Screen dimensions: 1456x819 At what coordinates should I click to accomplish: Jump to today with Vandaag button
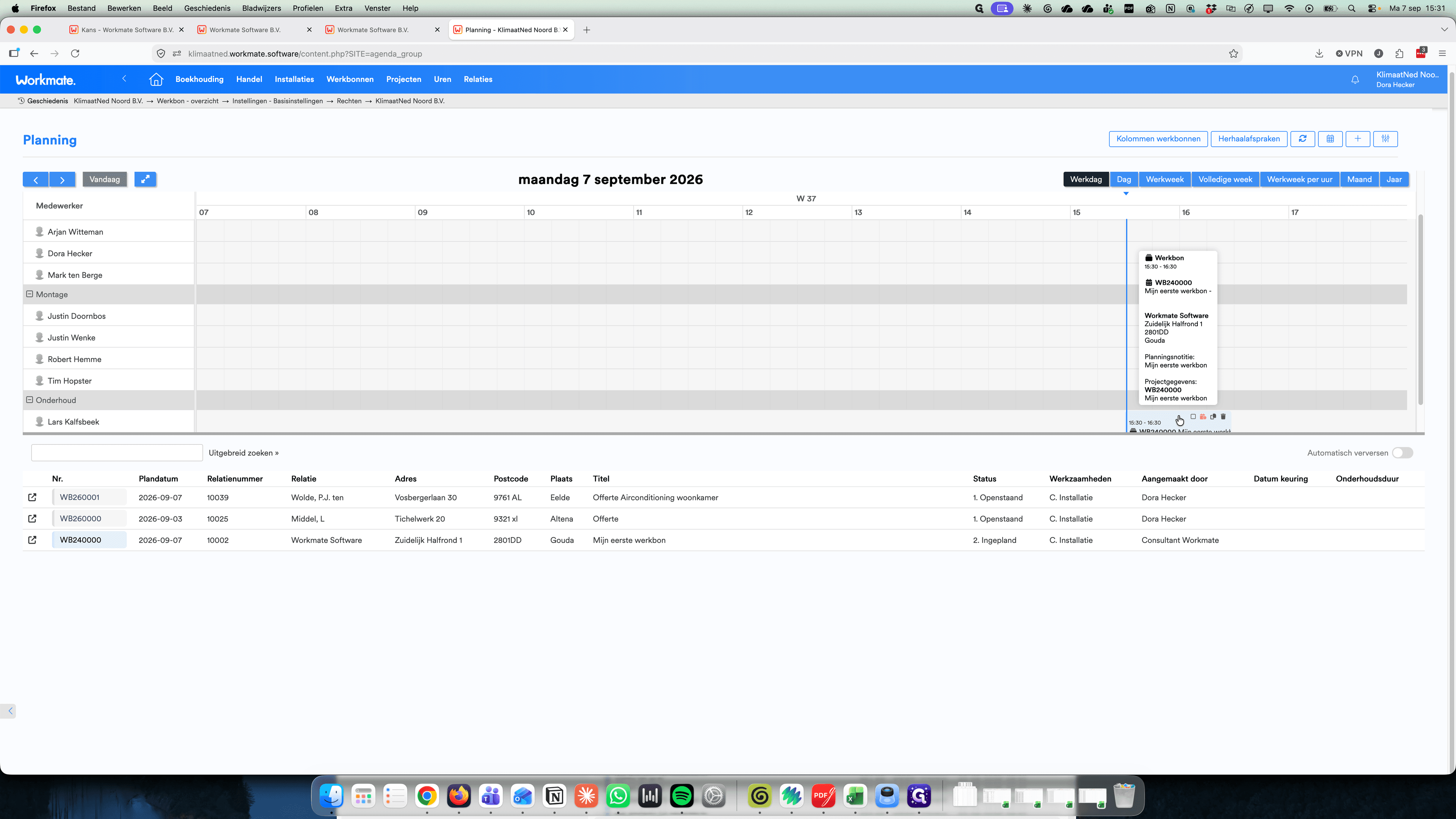click(105, 179)
